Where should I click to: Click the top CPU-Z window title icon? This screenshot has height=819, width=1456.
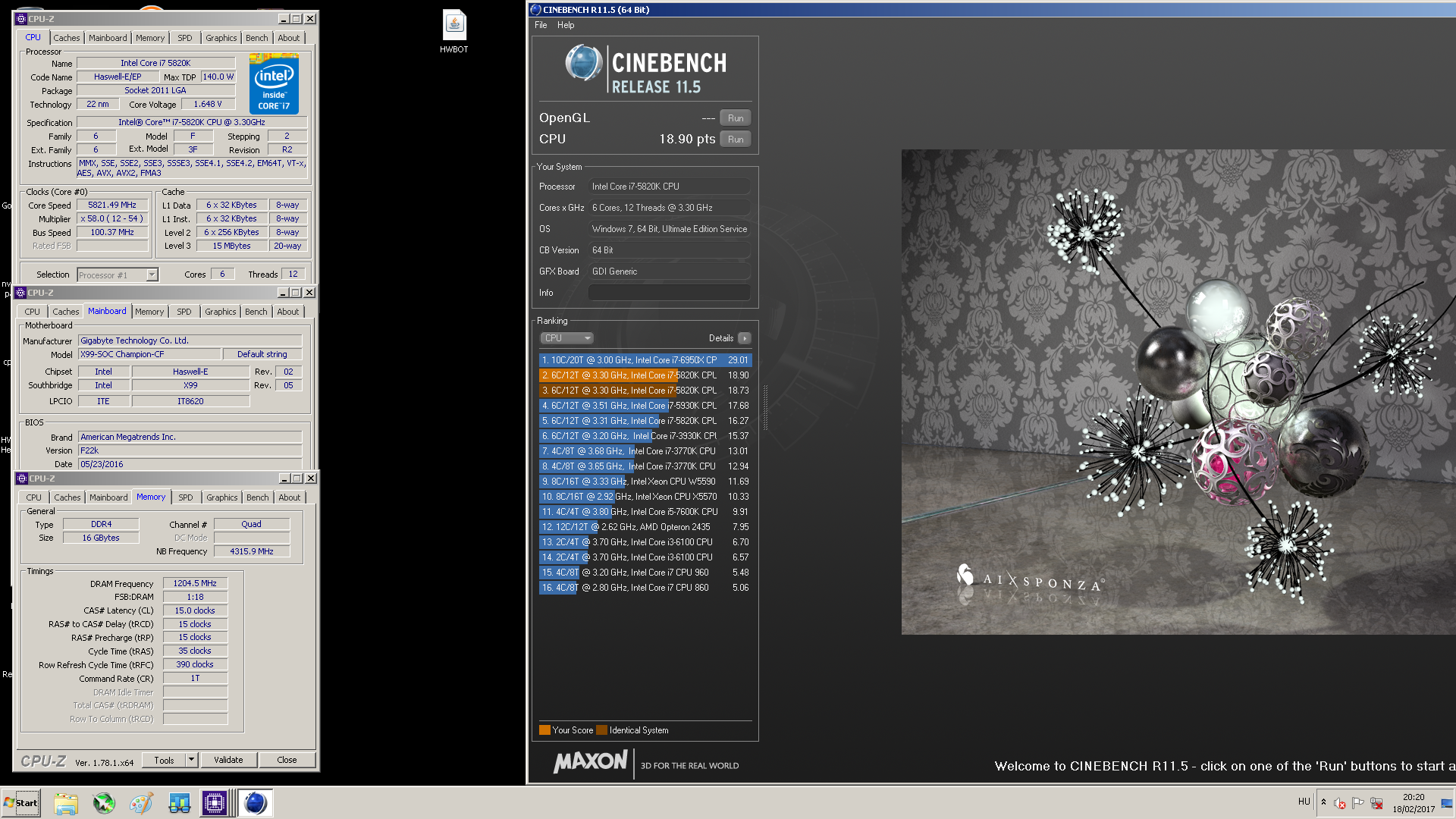pyautogui.click(x=21, y=18)
